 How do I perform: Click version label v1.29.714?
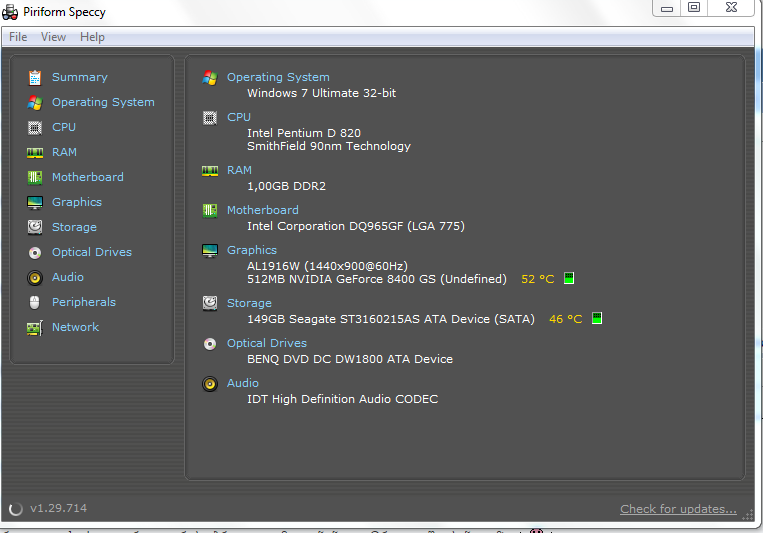[58, 508]
